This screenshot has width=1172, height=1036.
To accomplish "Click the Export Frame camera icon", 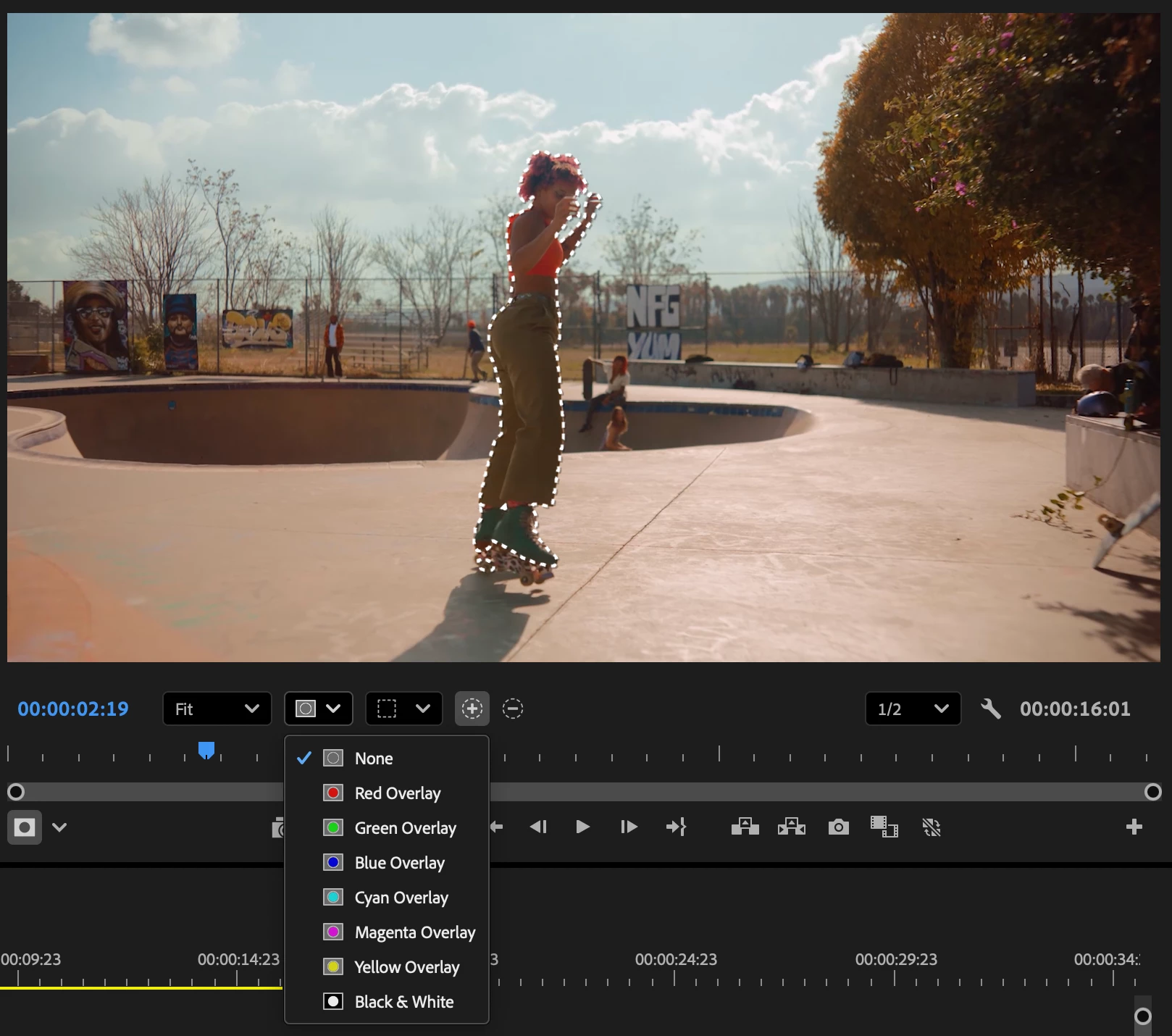I will [838, 827].
